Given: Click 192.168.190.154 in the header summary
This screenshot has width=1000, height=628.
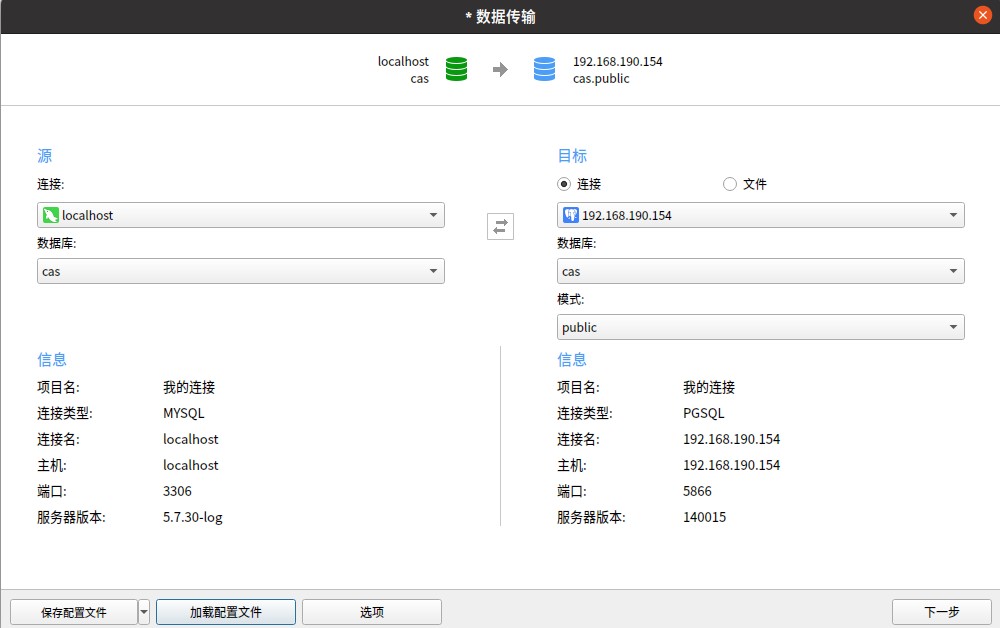Looking at the screenshot, I should 617,61.
